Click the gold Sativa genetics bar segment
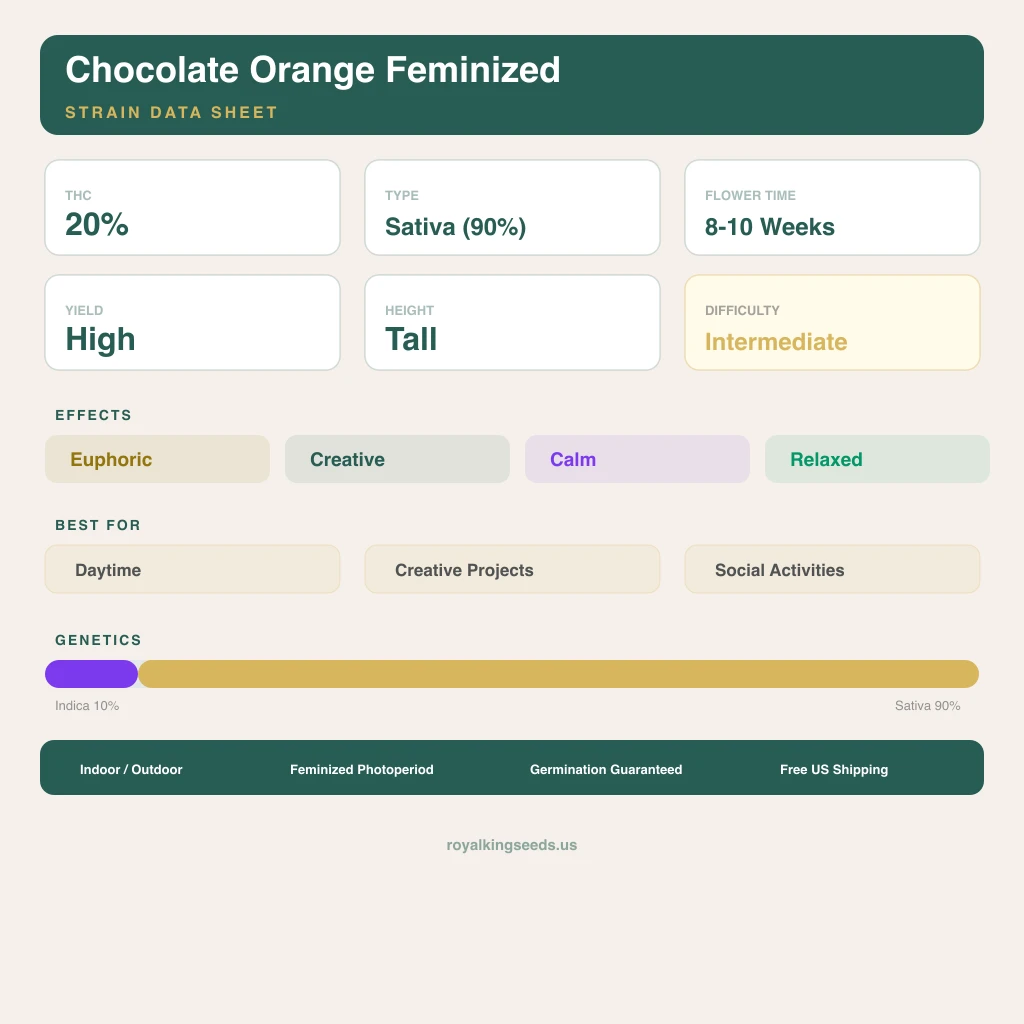Image resolution: width=1024 pixels, height=1024 pixels. [558, 674]
